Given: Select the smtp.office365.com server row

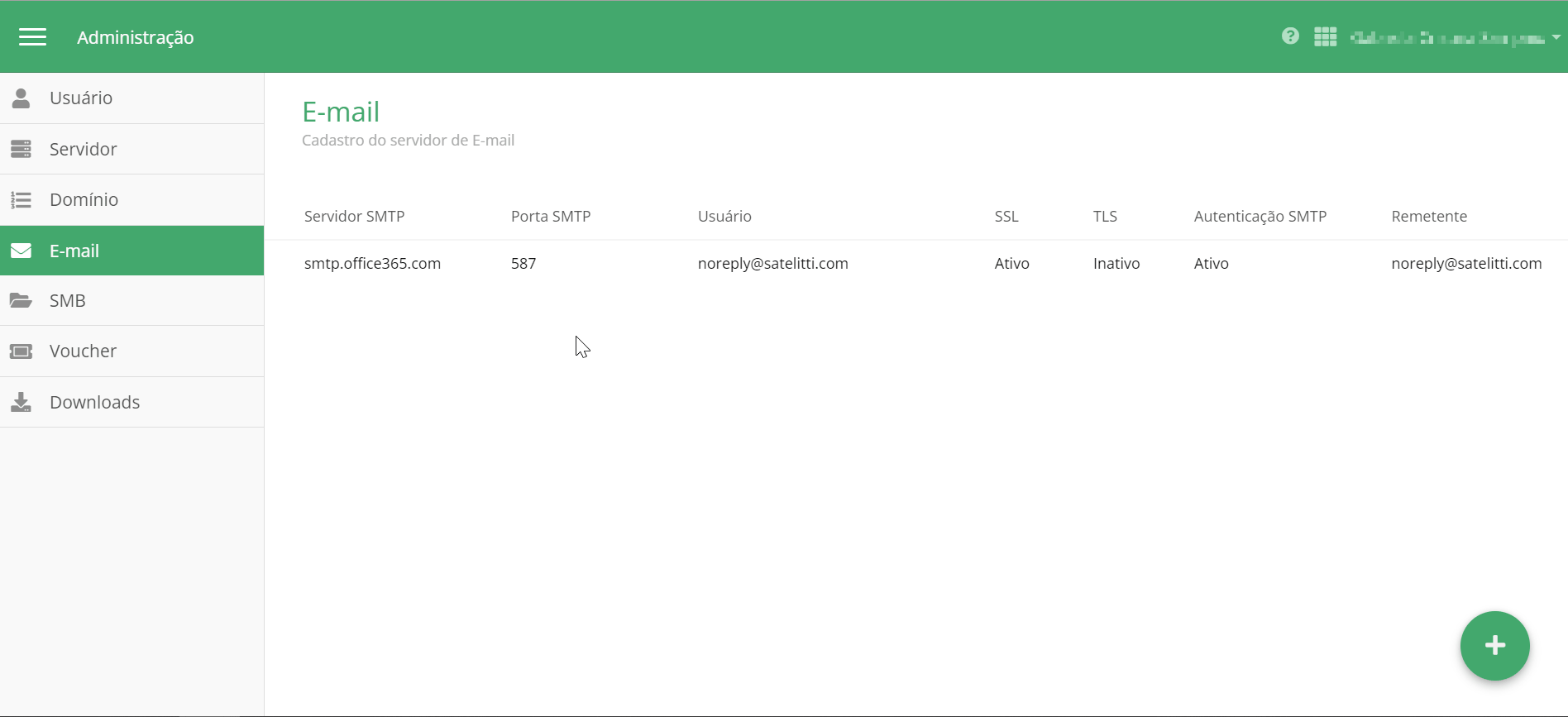Looking at the screenshot, I should (372, 264).
